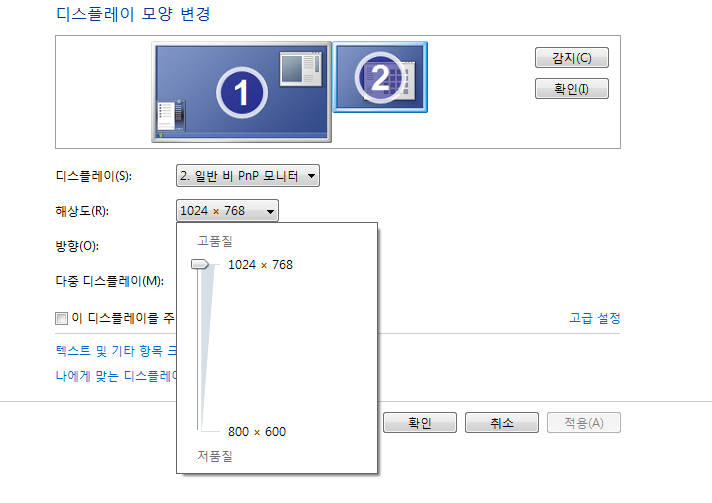Click the 확인(I) identify button
712x503 pixels.
tap(572, 89)
